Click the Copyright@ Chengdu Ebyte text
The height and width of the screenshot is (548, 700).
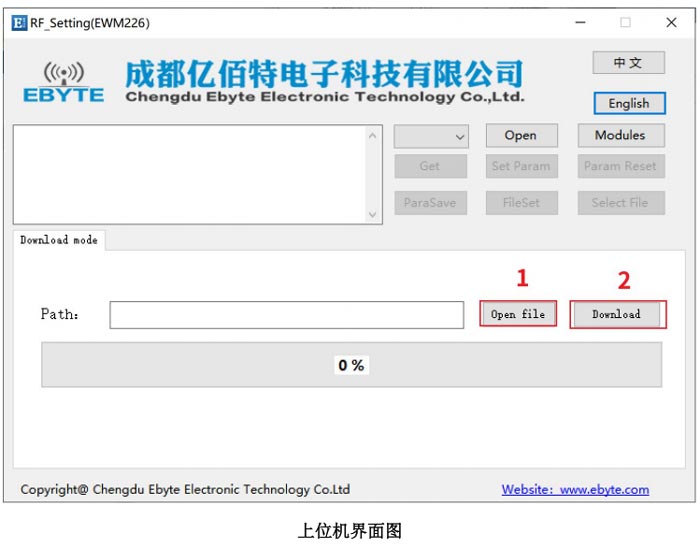point(185,490)
